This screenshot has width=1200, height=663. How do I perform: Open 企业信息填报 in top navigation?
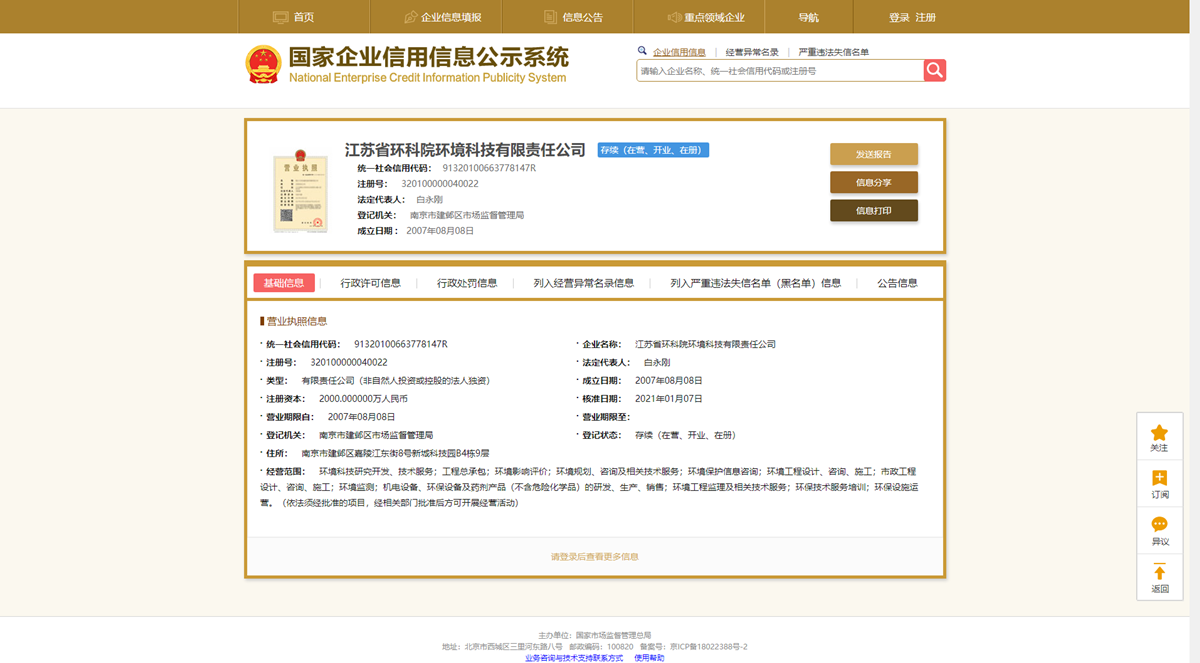(x=451, y=17)
